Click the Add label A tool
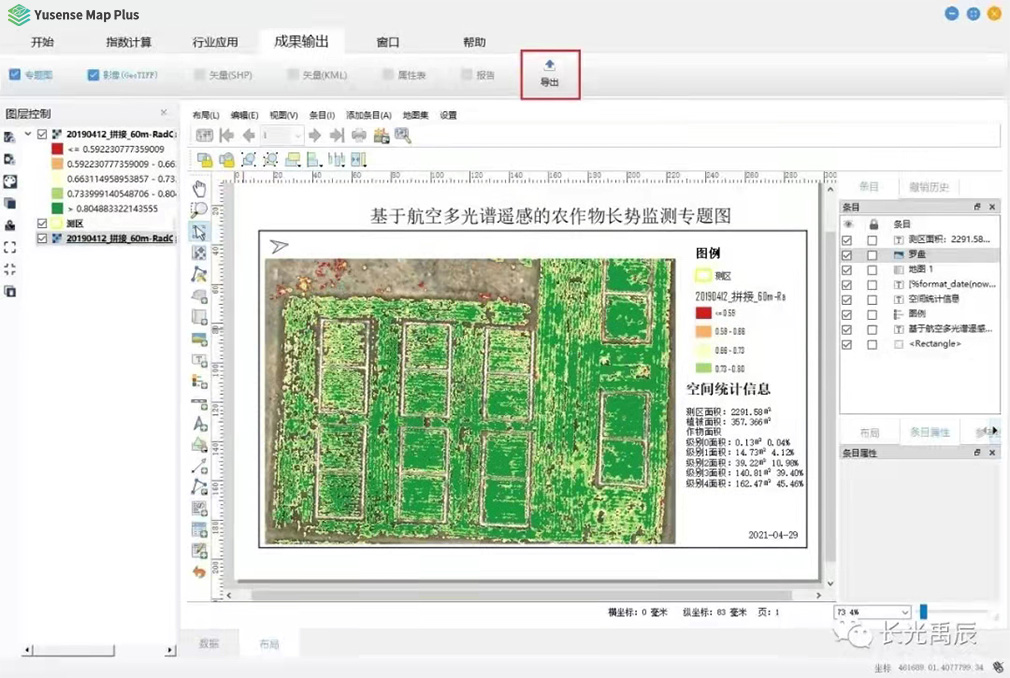Screen dimensions: 1010x678 [x=199, y=424]
